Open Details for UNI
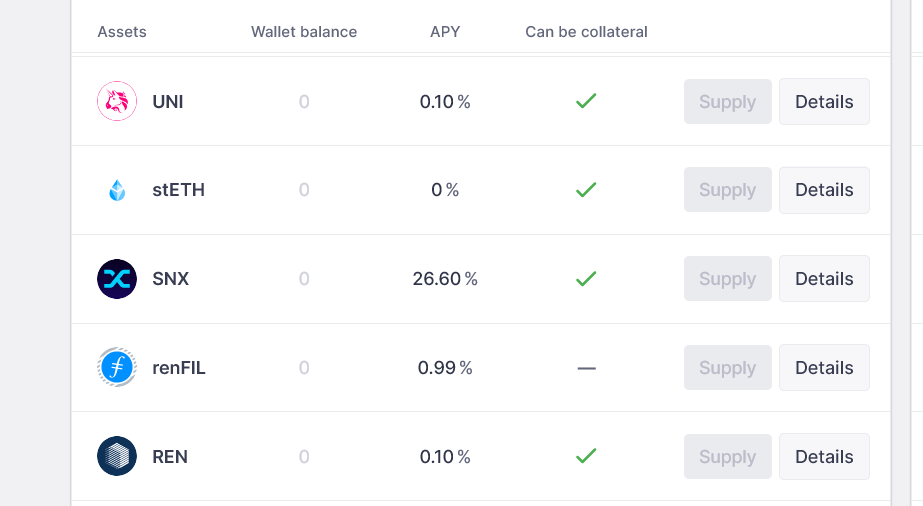The width and height of the screenshot is (923, 506). pyautogui.click(x=824, y=102)
